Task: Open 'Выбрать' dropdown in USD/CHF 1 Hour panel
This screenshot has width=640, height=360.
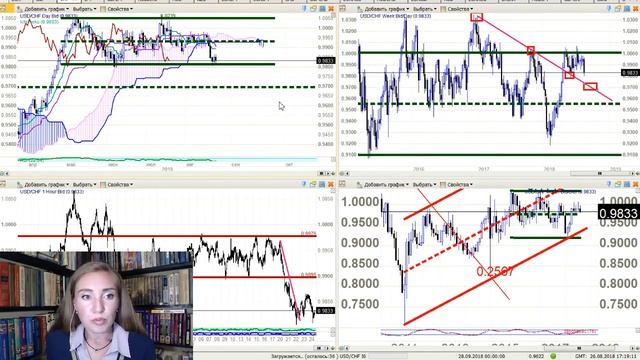Action: [x=84, y=184]
